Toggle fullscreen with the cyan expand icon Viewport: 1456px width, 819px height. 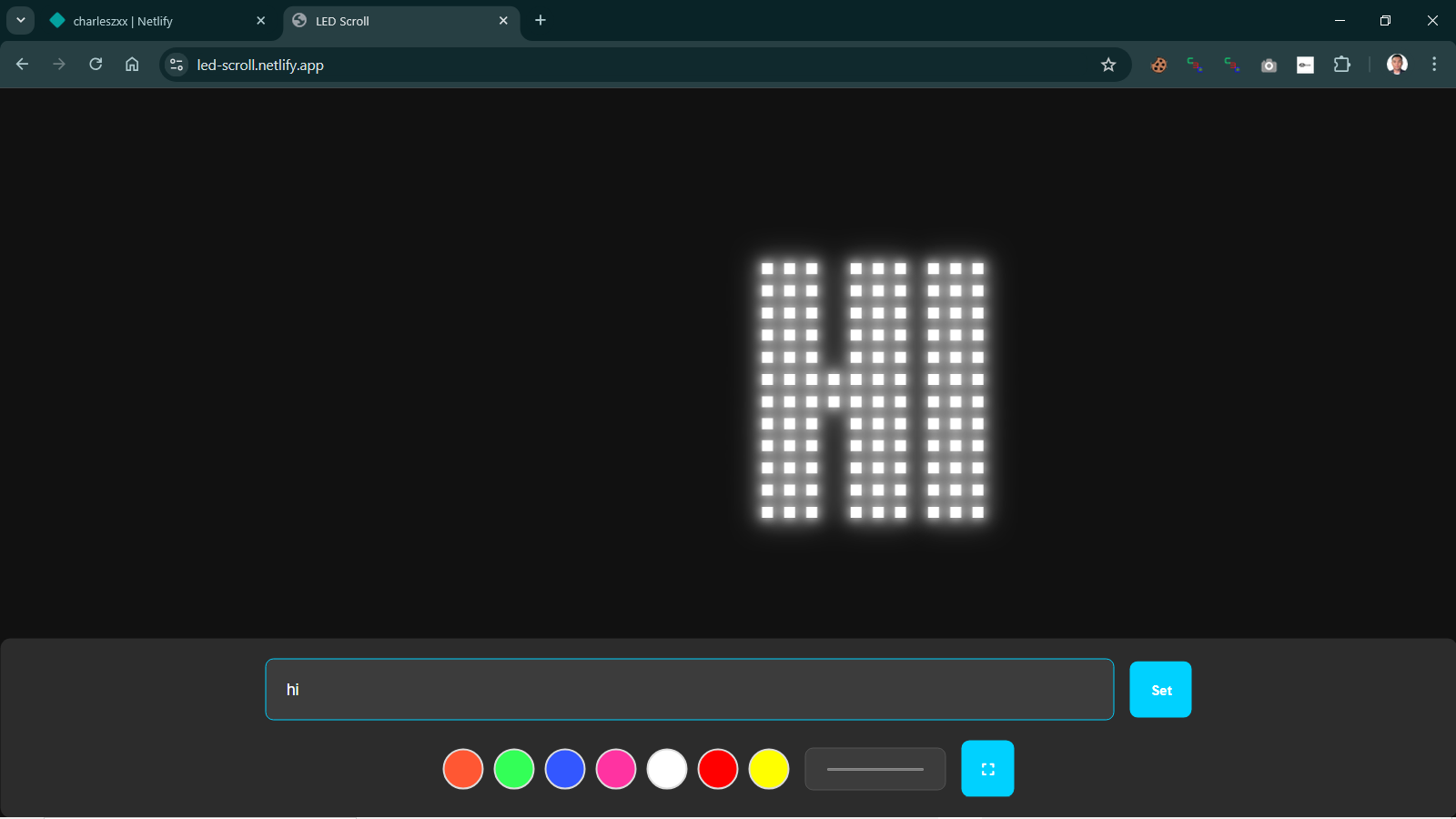[x=987, y=769]
